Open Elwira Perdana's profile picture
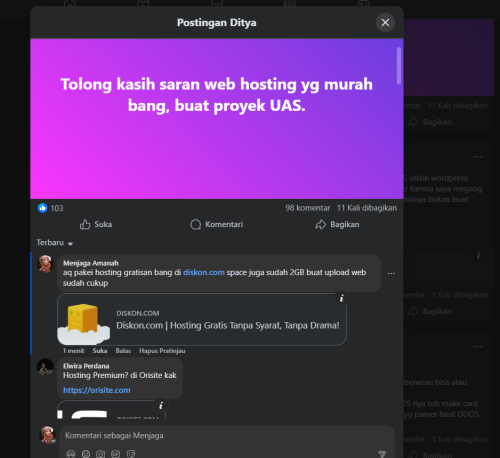Viewport: 500px width, 458px height. click(x=45, y=367)
